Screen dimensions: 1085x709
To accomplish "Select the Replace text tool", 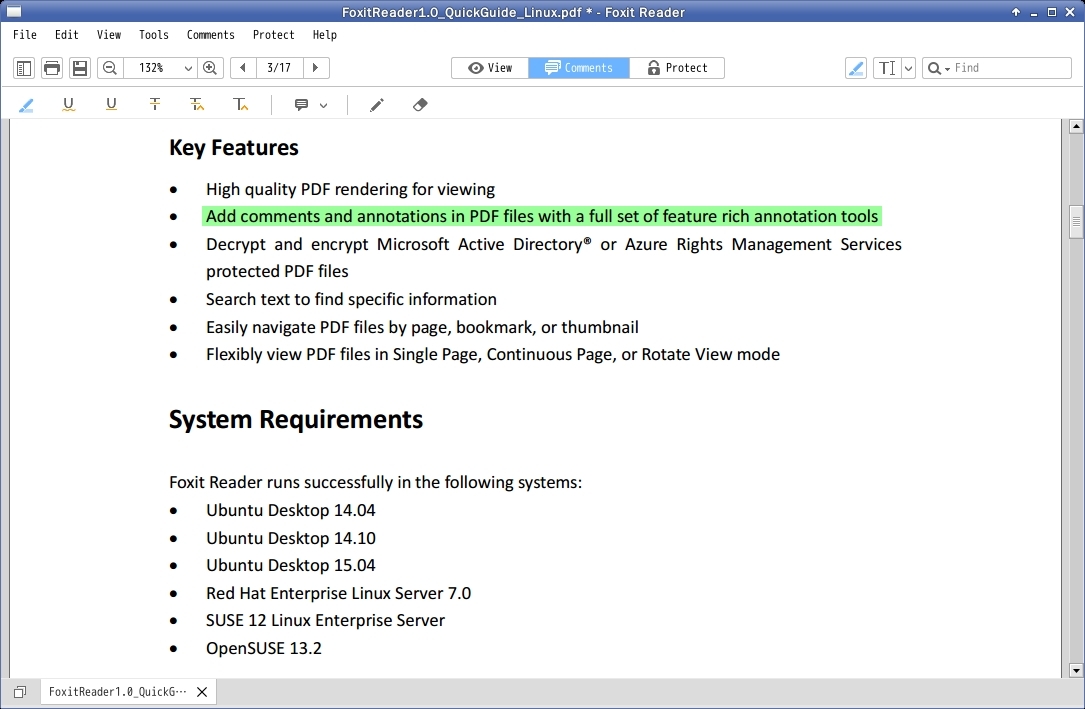I will tap(197, 105).
